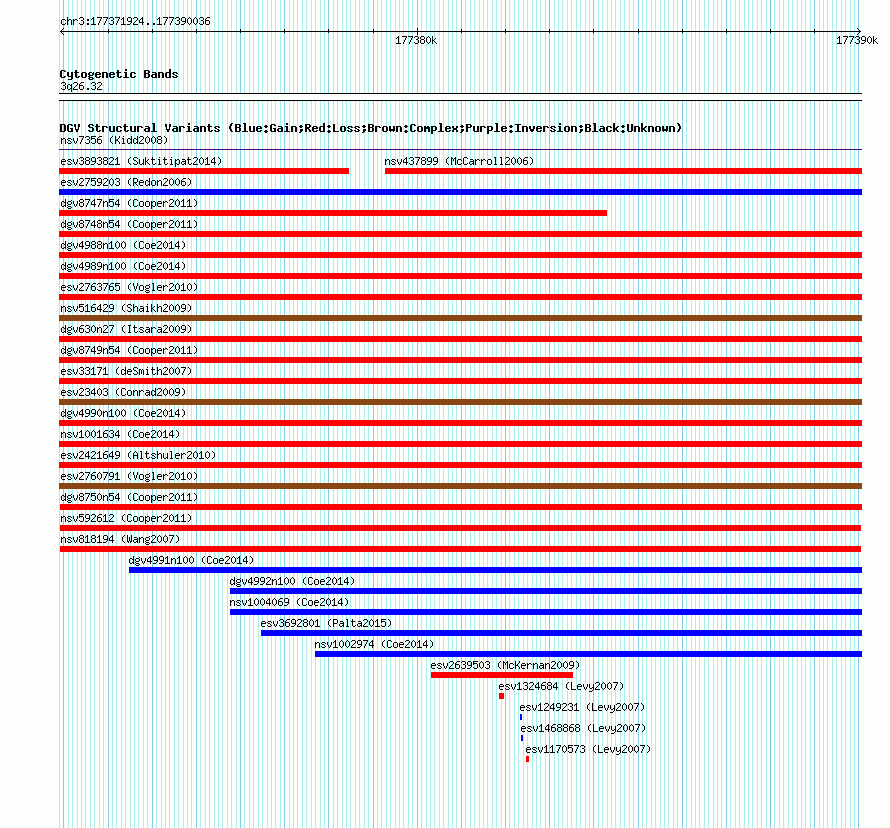
Task: Click the red bar under esv2639503
Action: point(502,675)
